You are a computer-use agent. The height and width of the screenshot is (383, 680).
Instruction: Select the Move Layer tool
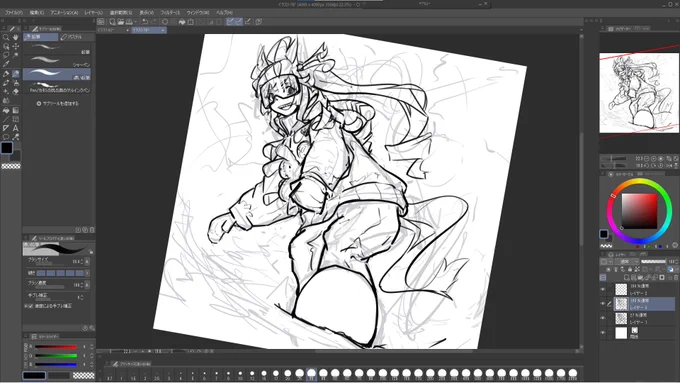pos(16,46)
